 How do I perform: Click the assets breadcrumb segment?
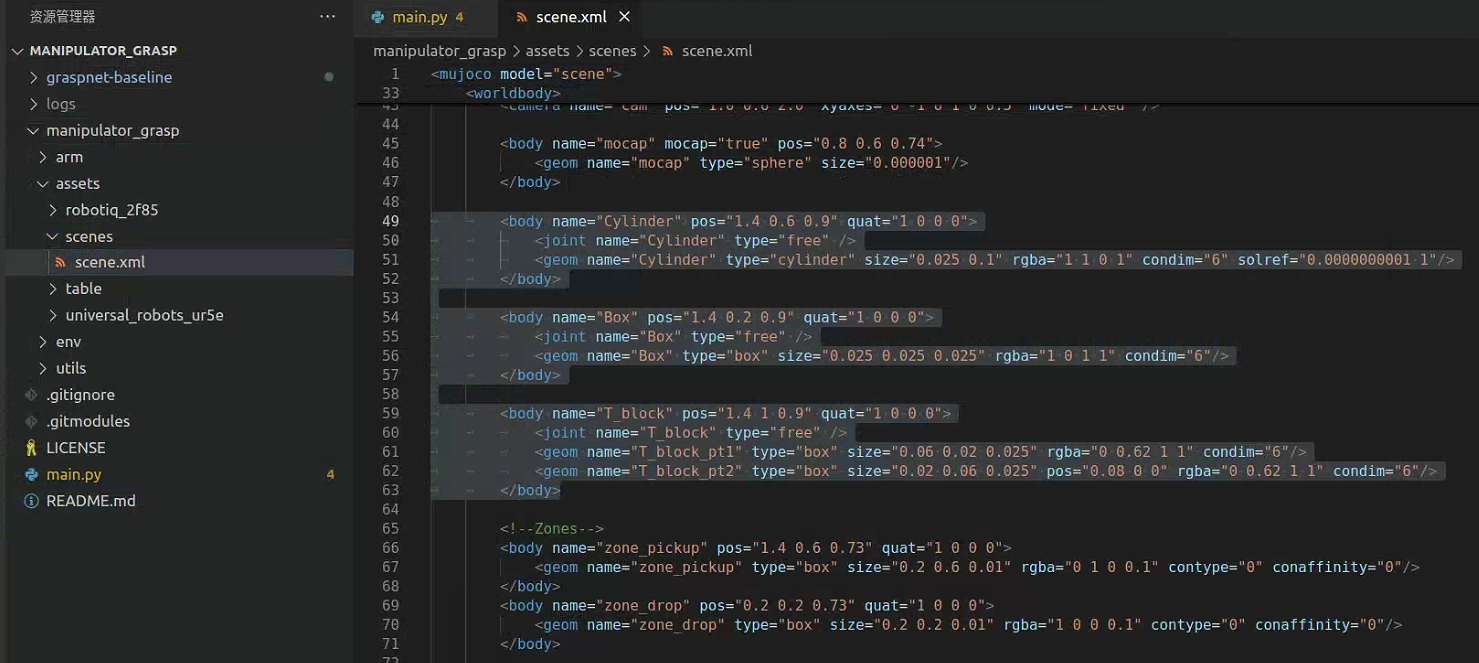click(547, 51)
